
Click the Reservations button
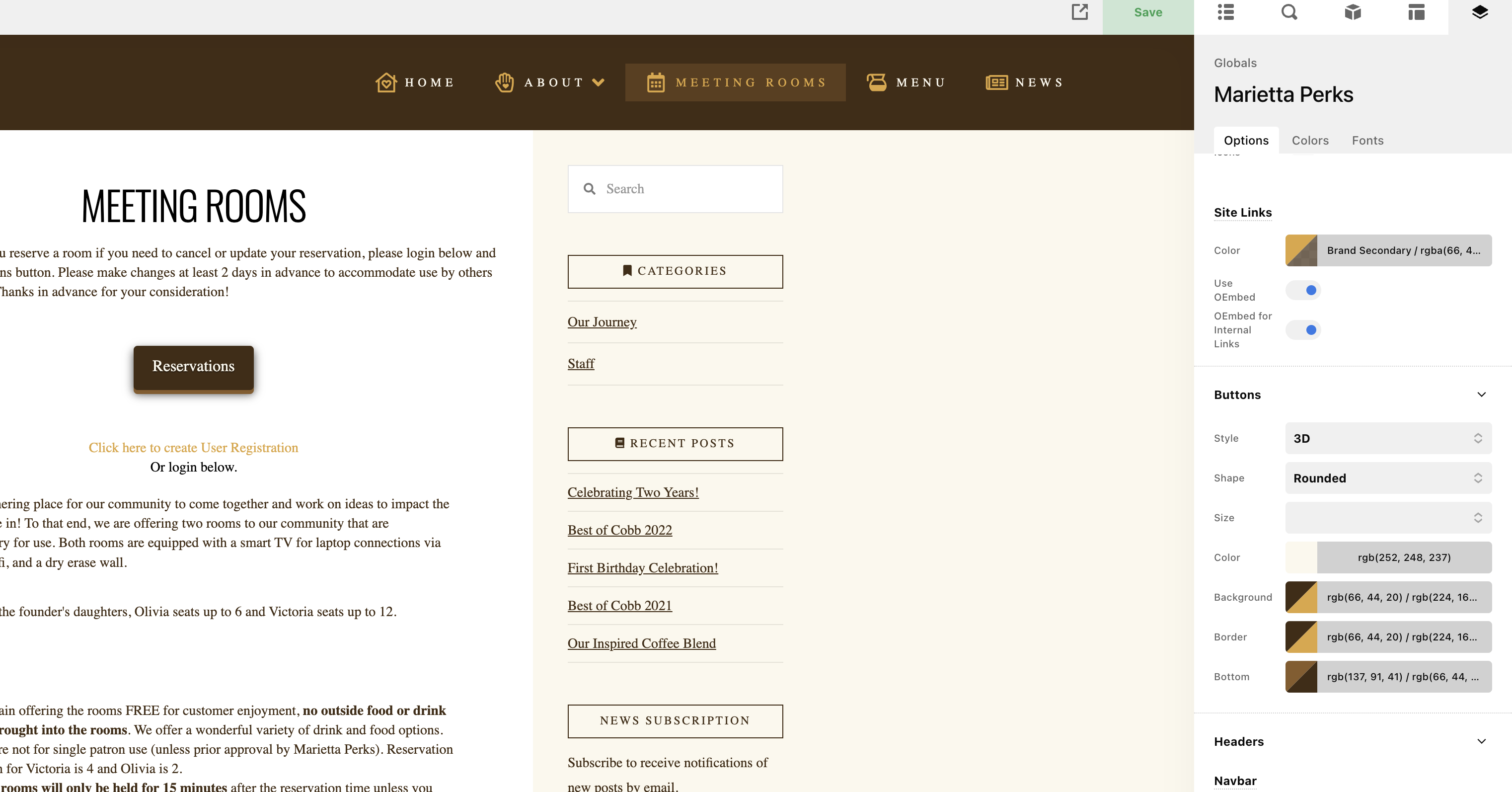pos(193,366)
